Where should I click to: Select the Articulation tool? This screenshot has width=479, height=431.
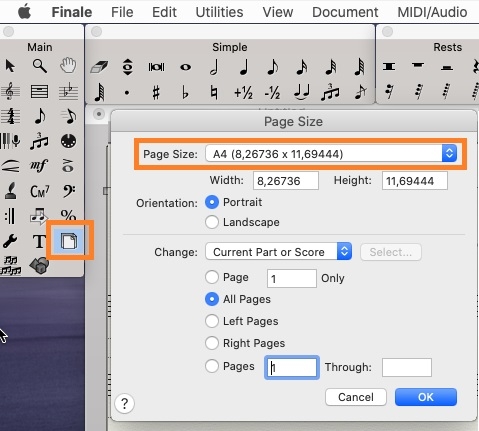click(68, 166)
